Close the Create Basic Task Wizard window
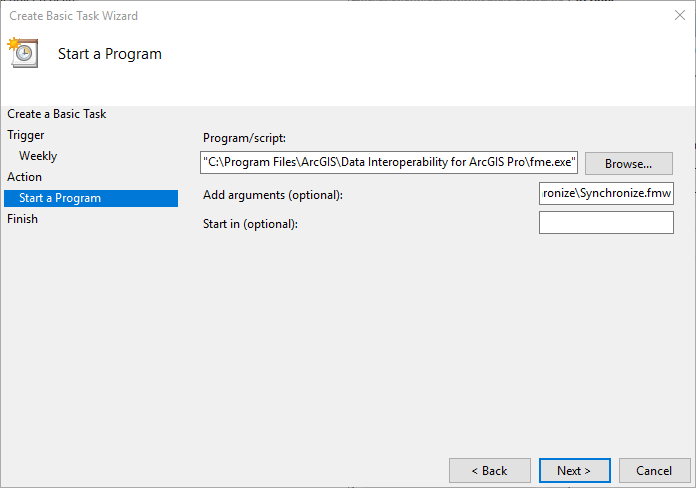696x488 pixels. coord(680,16)
